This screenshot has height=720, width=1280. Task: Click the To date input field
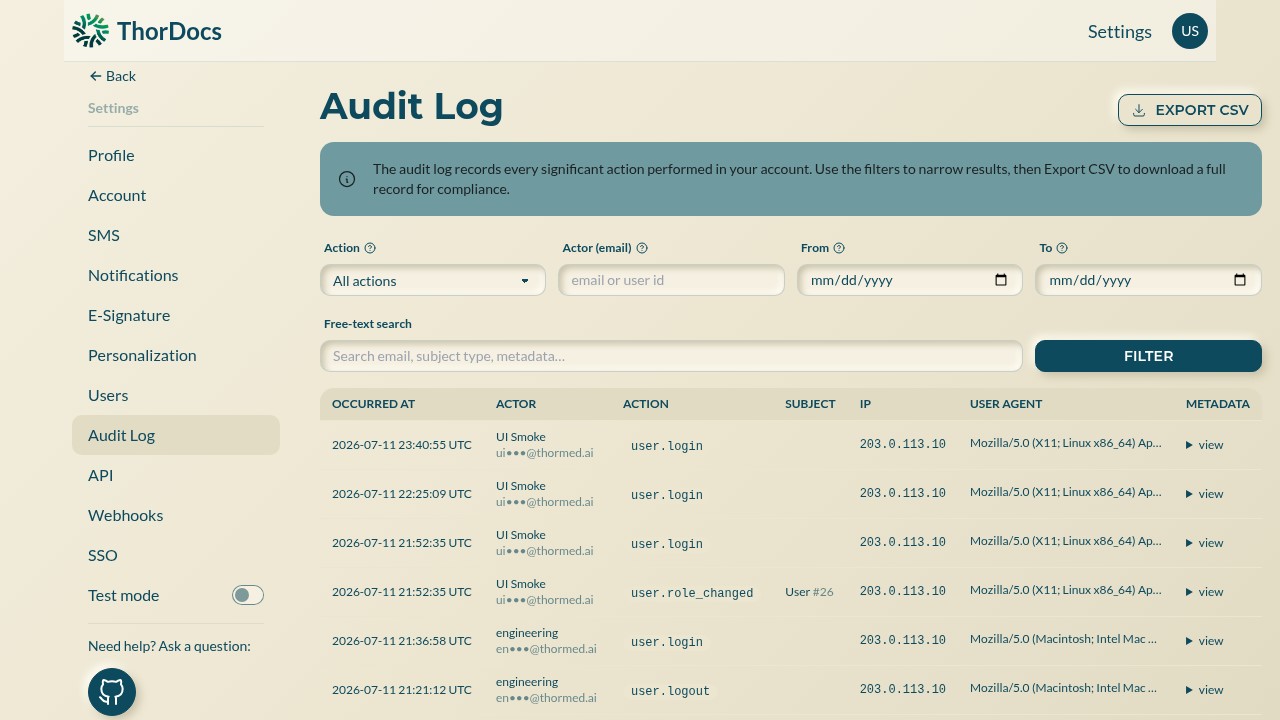pos(1148,280)
